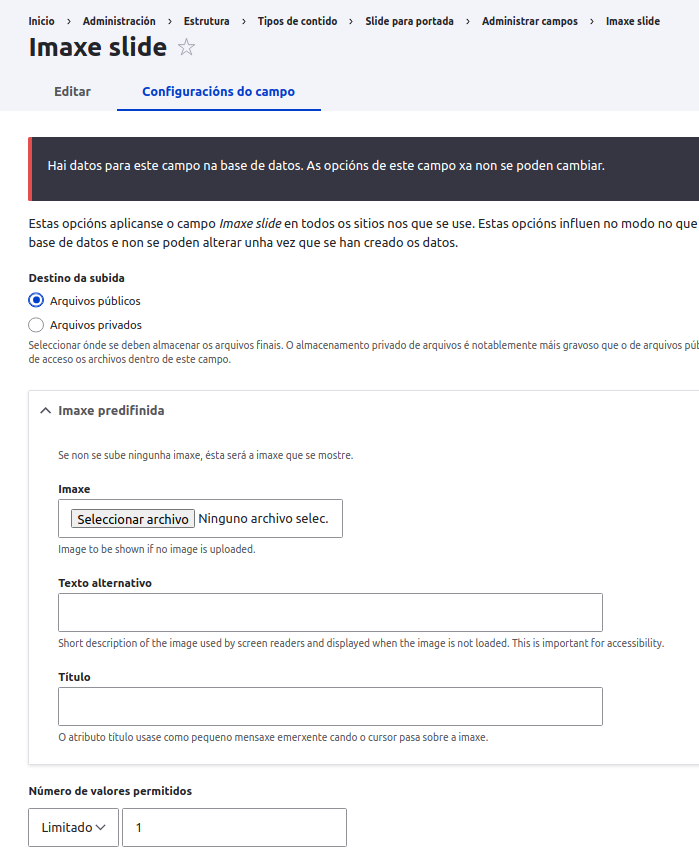Screen dimensions: 699x860
Task: Star Imaxe slide as a shortcut
Action: [x=186, y=47]
